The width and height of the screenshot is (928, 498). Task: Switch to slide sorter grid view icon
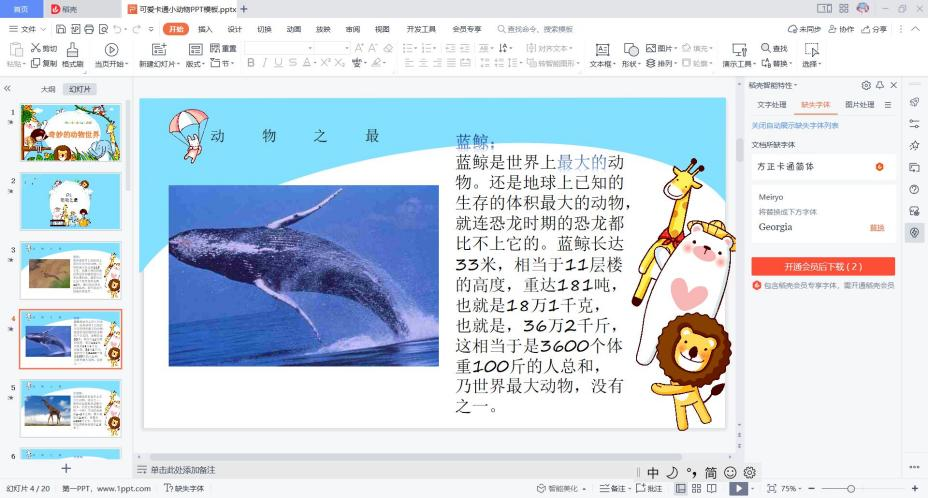tap(696, 488)
